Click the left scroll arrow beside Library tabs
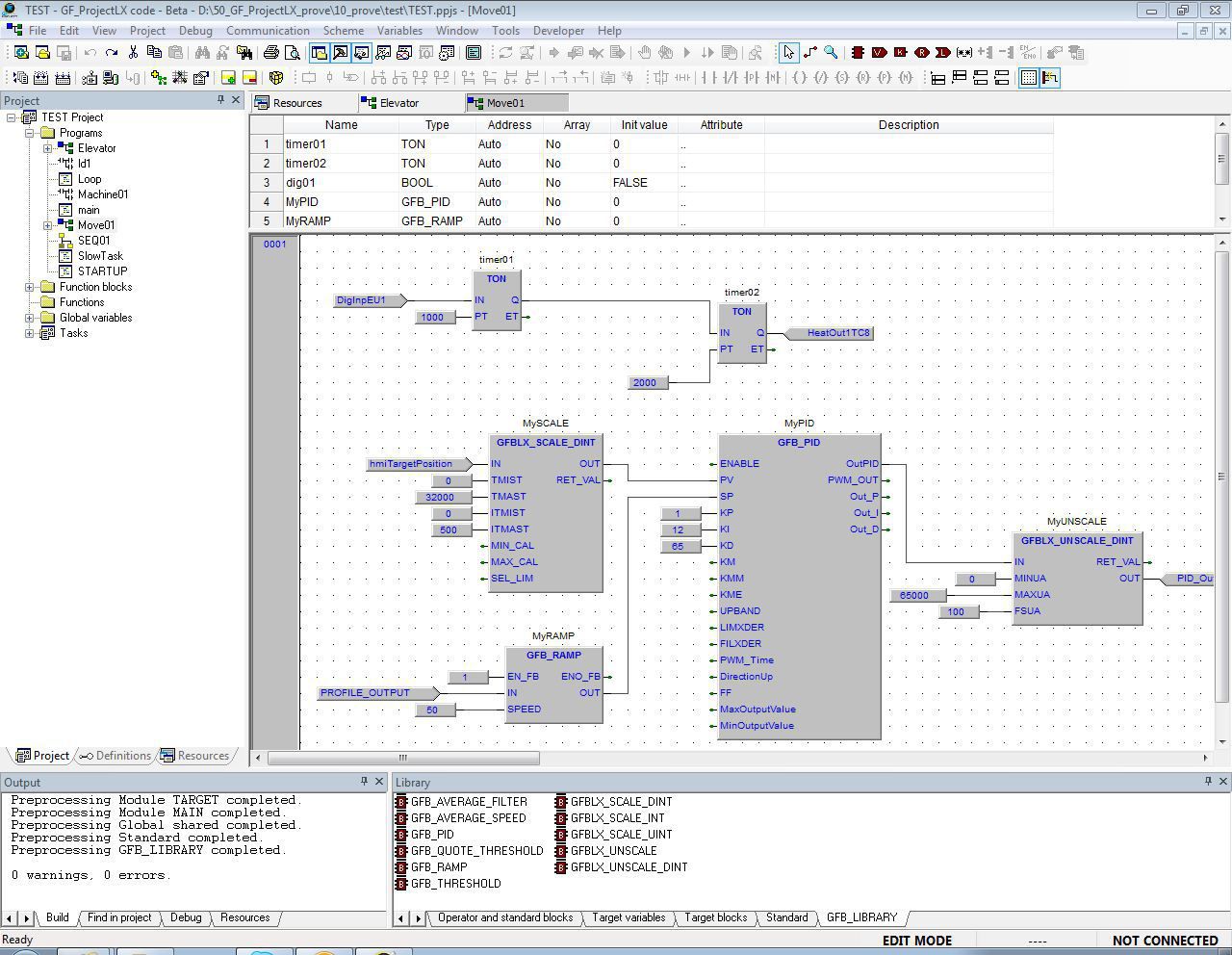 (x=401, y=918)
